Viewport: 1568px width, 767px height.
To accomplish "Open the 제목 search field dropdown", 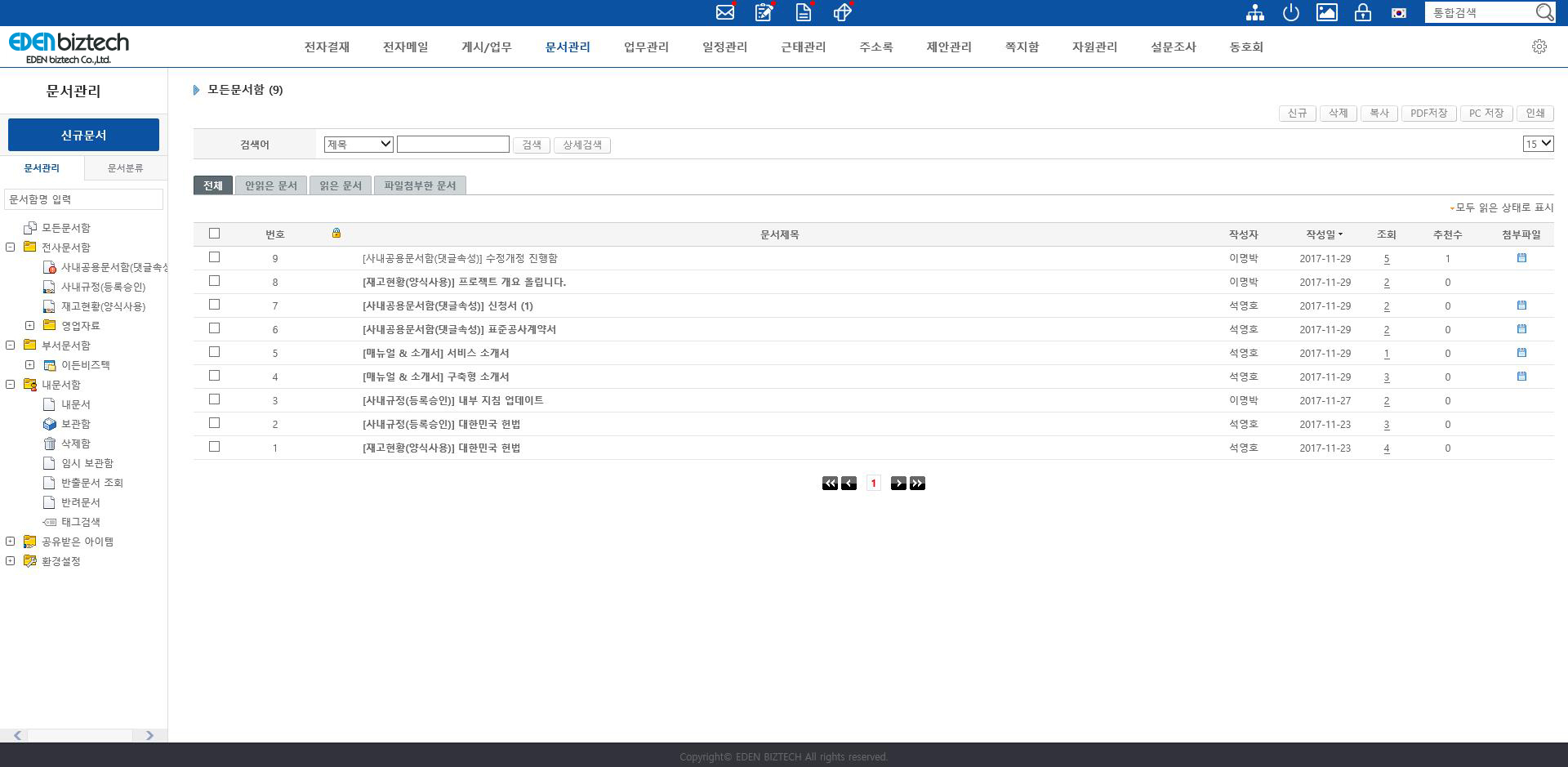I will coord(359,145).
